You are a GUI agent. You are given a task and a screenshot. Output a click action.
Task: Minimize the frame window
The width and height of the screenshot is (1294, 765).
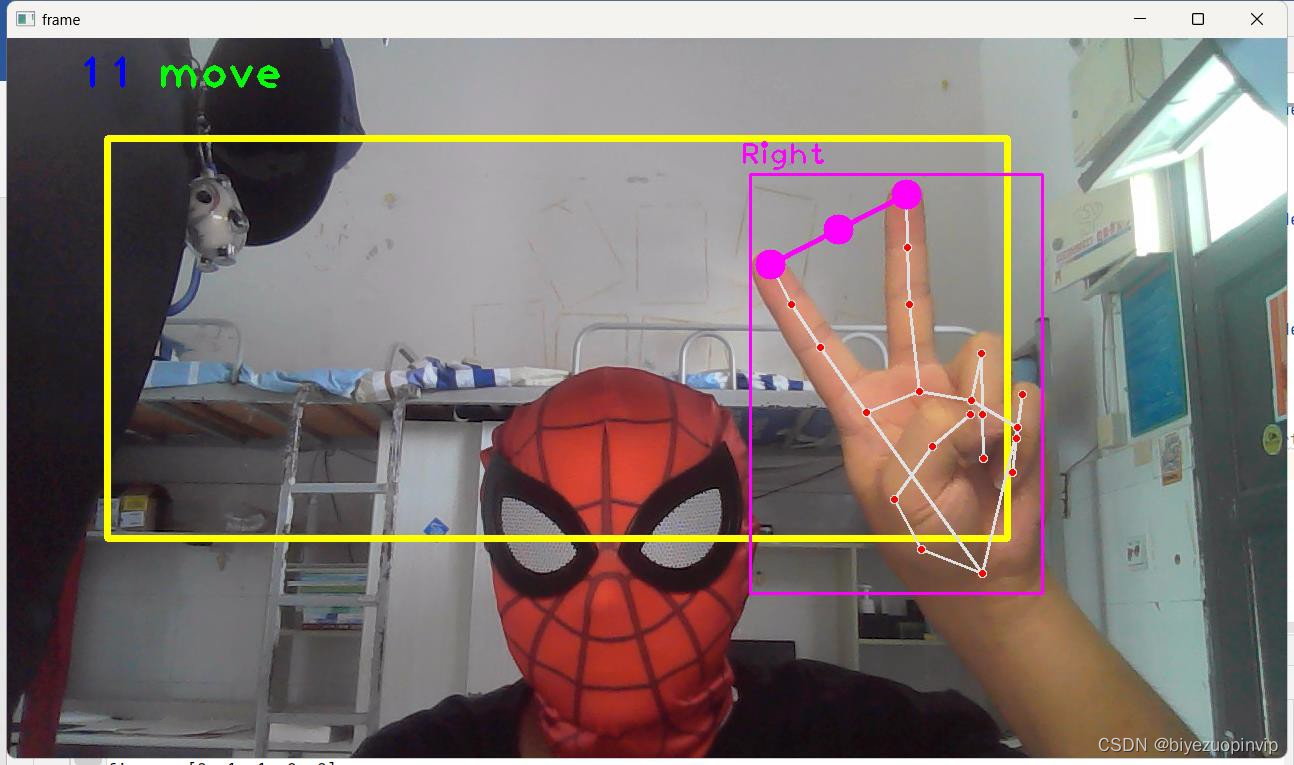tap(1139, 19)
